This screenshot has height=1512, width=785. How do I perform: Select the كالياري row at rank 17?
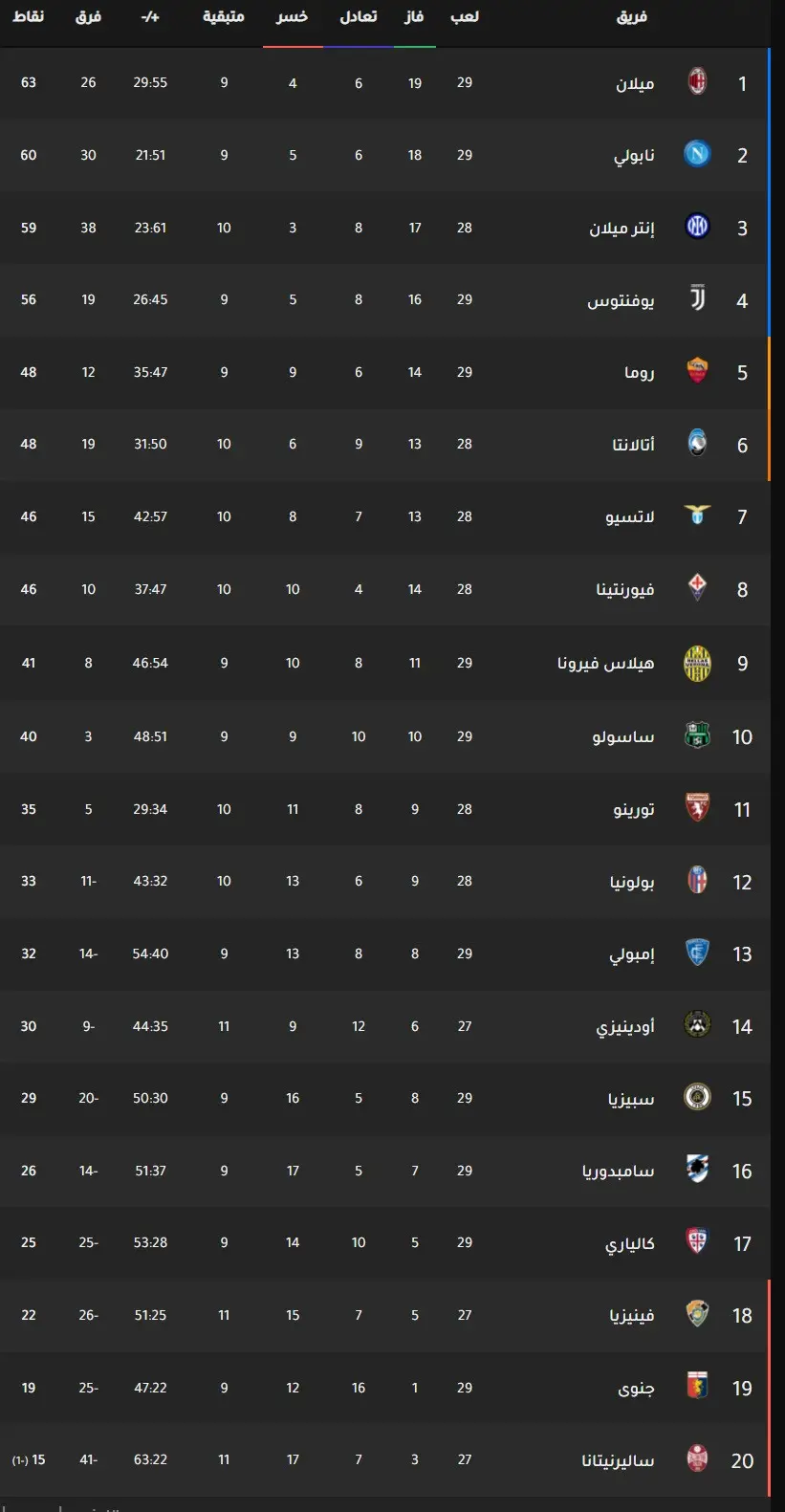coord(384,1242)
